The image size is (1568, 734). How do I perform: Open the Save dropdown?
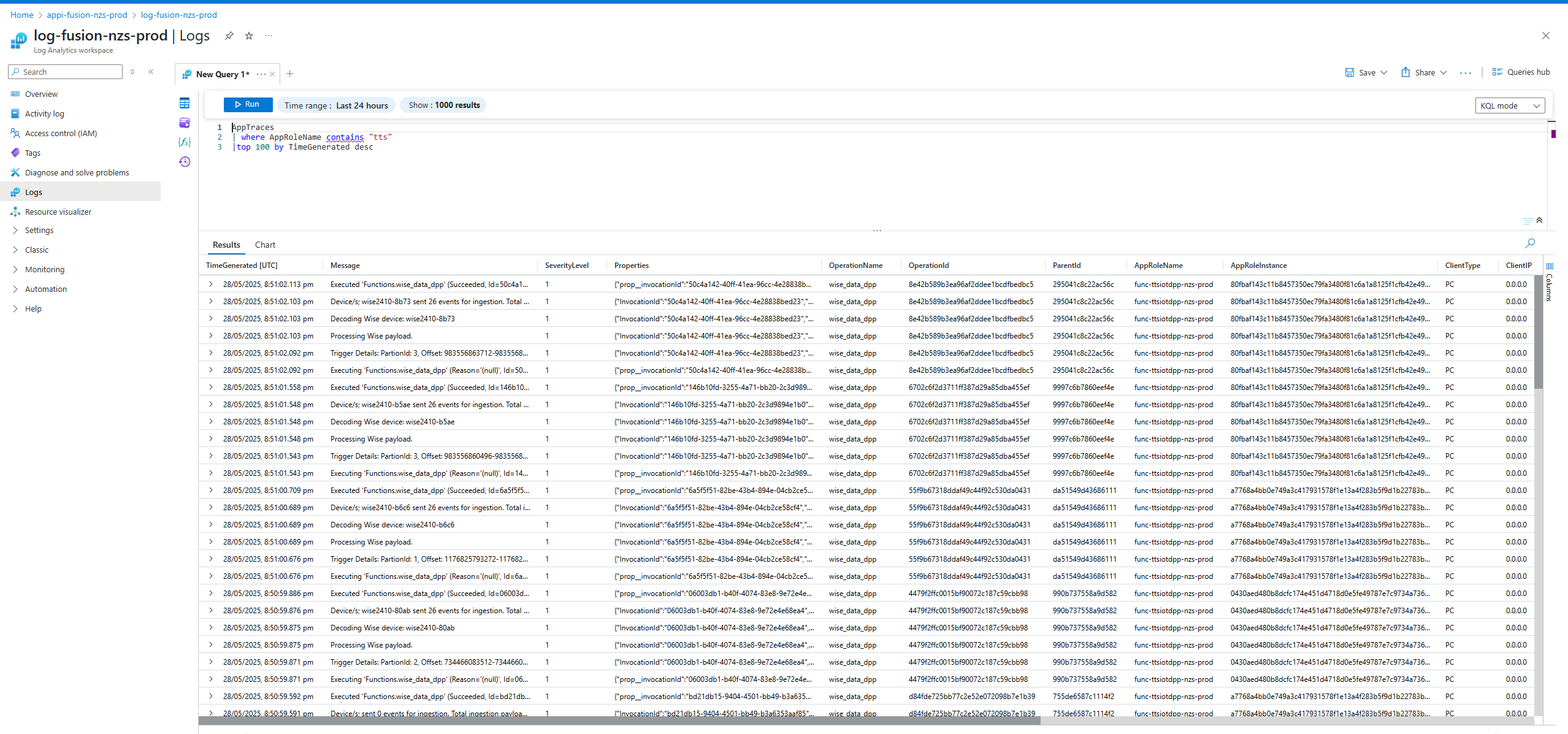[1366, 72]
